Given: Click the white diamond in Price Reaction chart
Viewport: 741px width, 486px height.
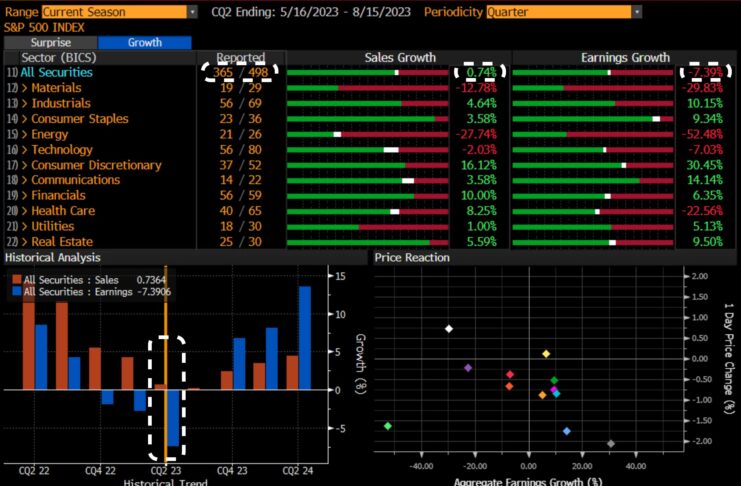Looking at the screenshot, I should pyautogui.click(x=449, y=329).
